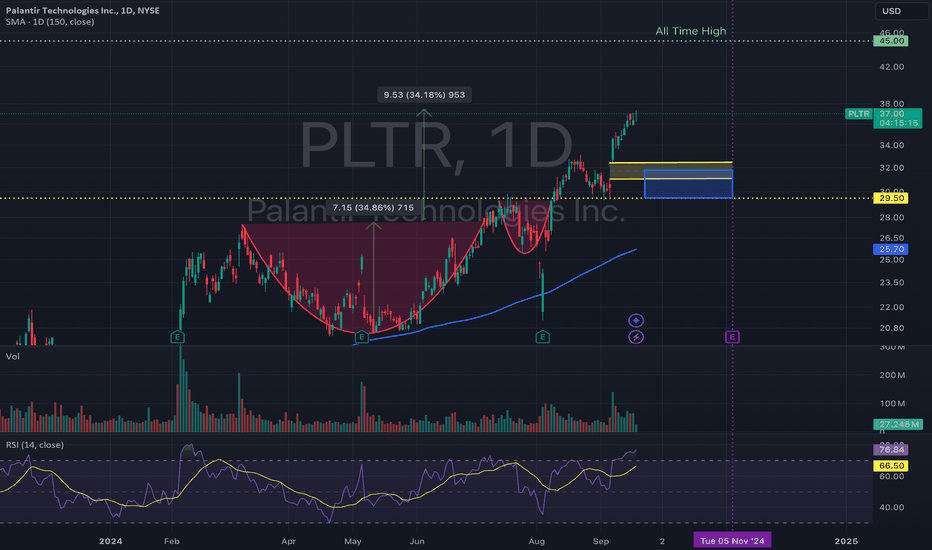Click the 27.246M volume value tag
The width and height of the screenshot is (932, 550).
(x=898, y=424)
